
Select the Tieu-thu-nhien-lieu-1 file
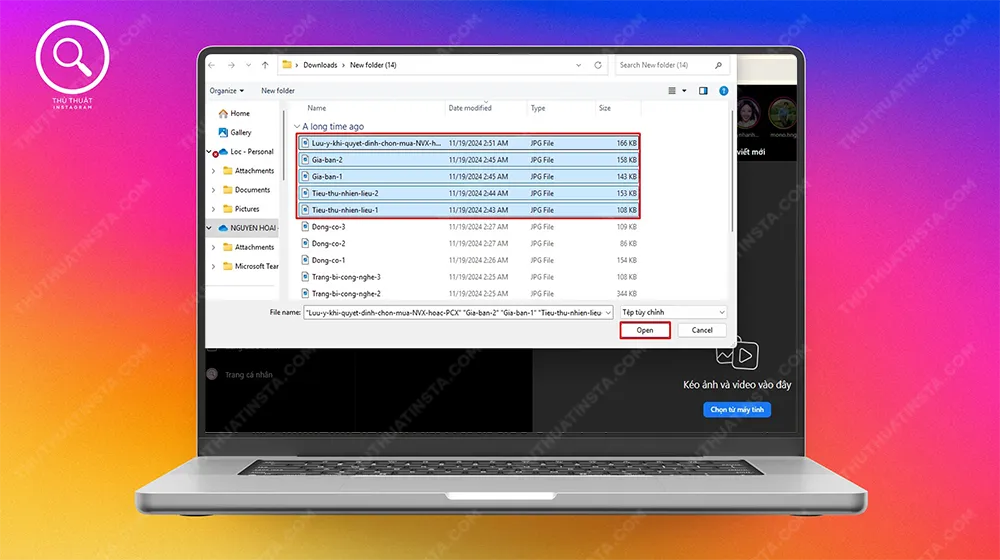[468, 209]
